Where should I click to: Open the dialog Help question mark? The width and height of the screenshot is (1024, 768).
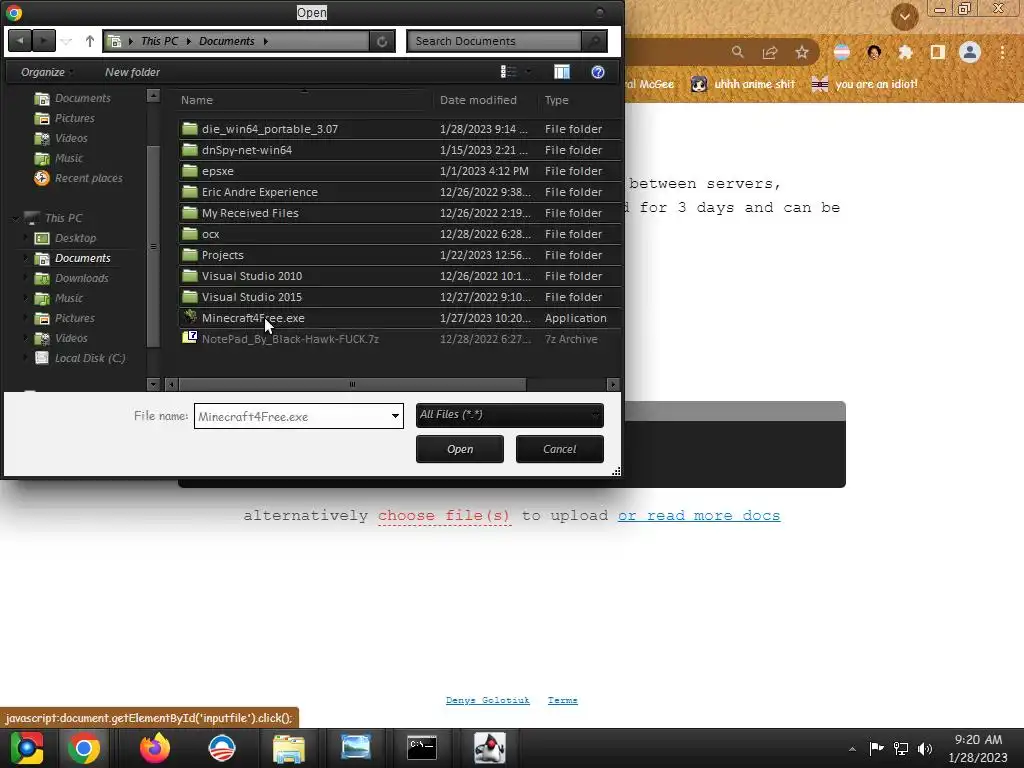pos(598,72)
